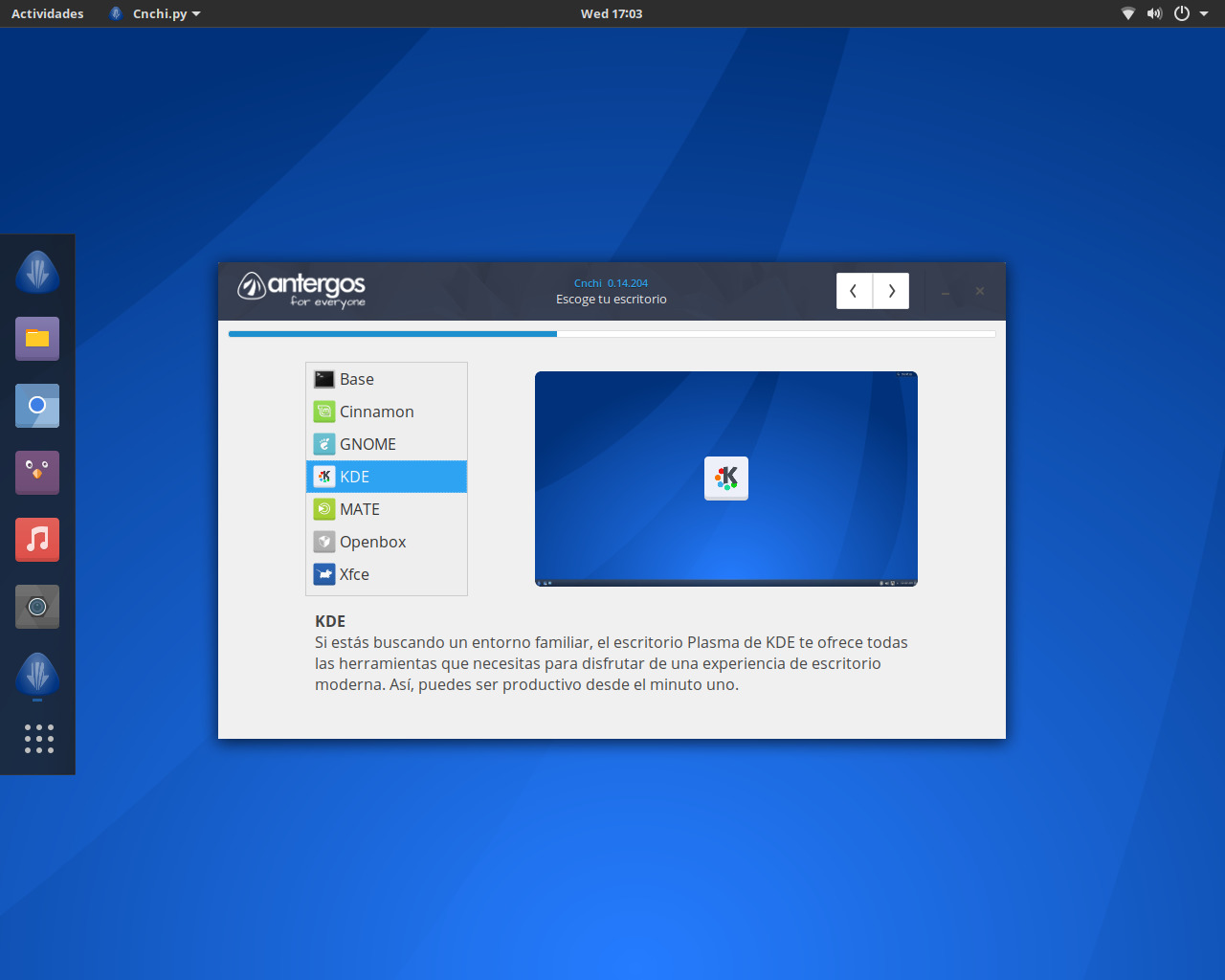This screenshot has height=980, width=1225.
Task: Expand the system menu arrow
Action: pyautogui.click(x=1204, y=14)
